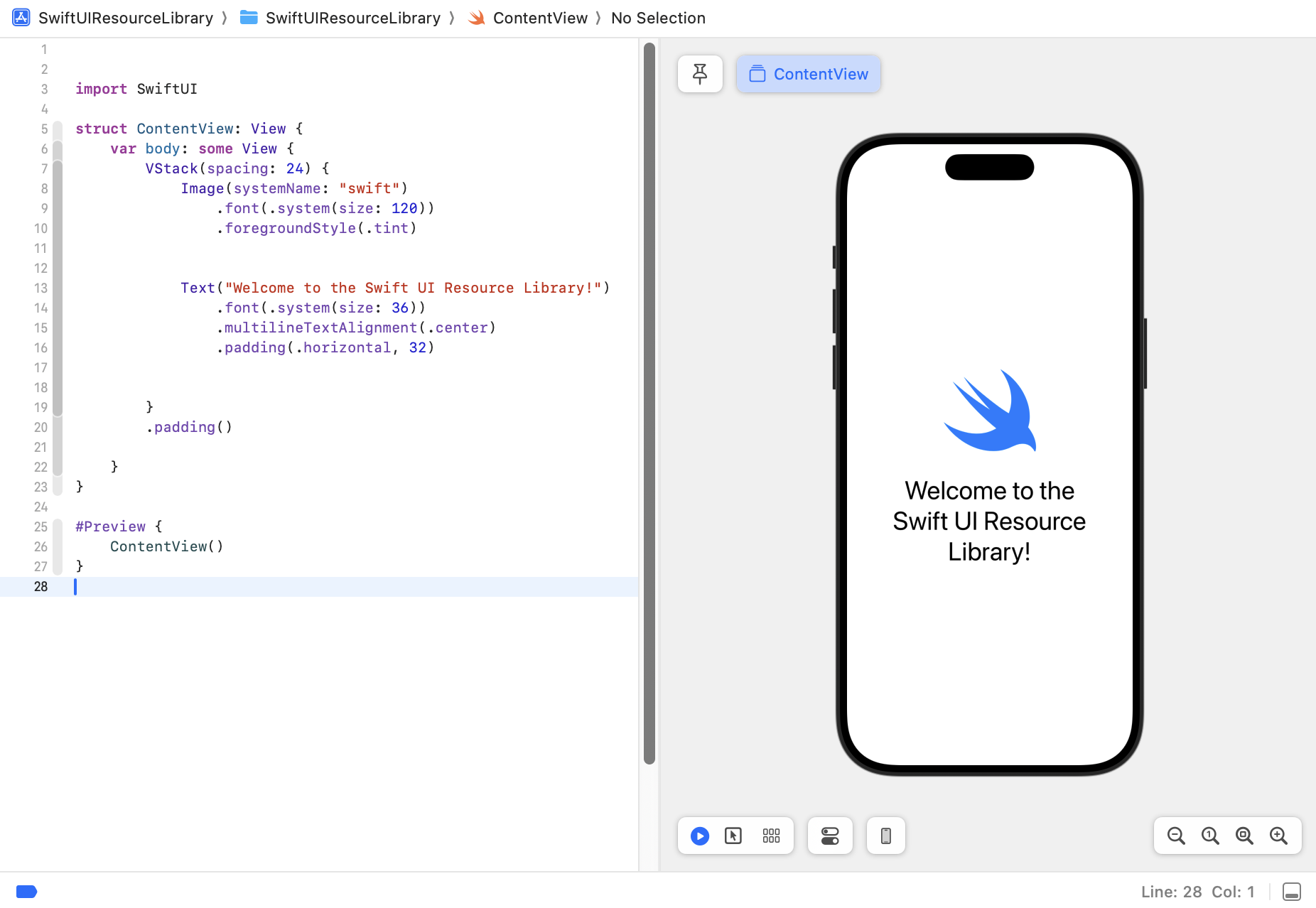
Task: Start the Live preview play button
Action: click(700, 836)
